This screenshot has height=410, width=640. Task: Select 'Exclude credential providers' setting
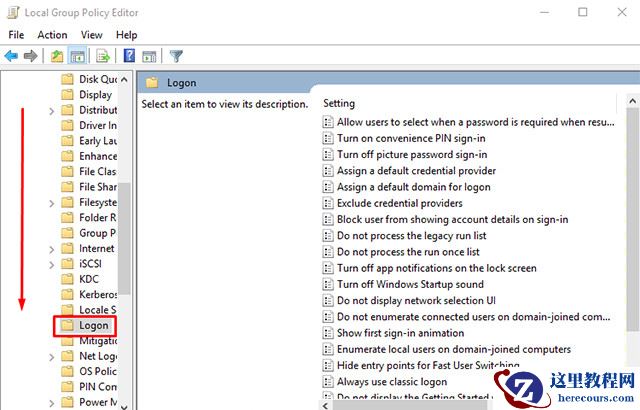point(392,203)
